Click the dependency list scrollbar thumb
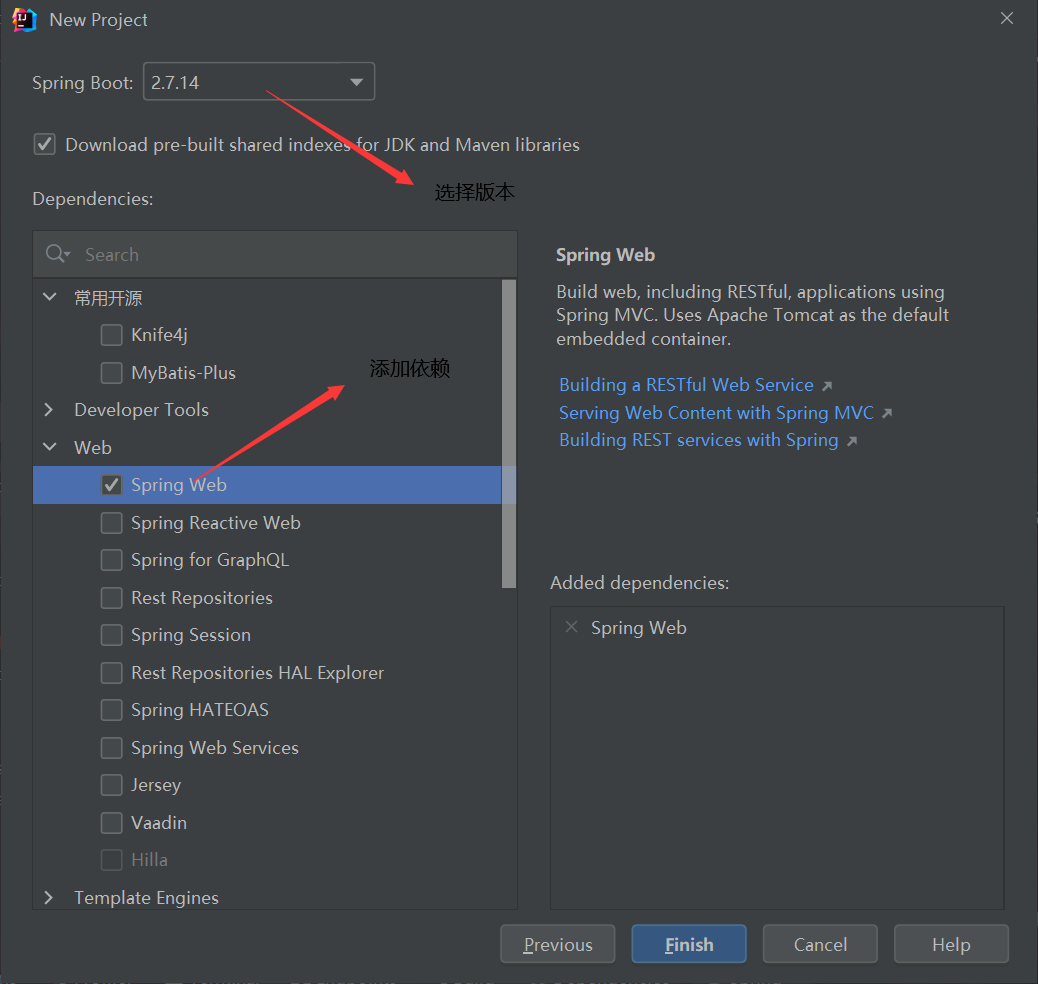 [x=508, y=434]
